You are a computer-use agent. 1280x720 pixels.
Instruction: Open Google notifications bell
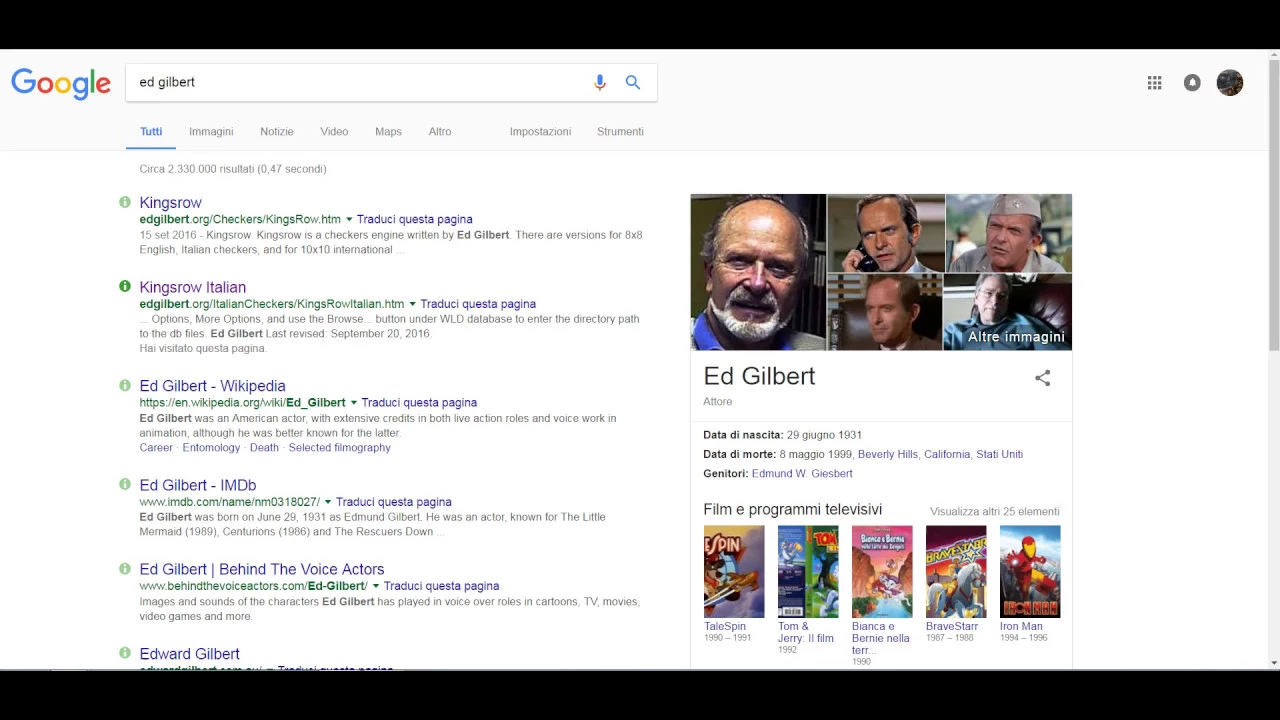pos(1192,83)
